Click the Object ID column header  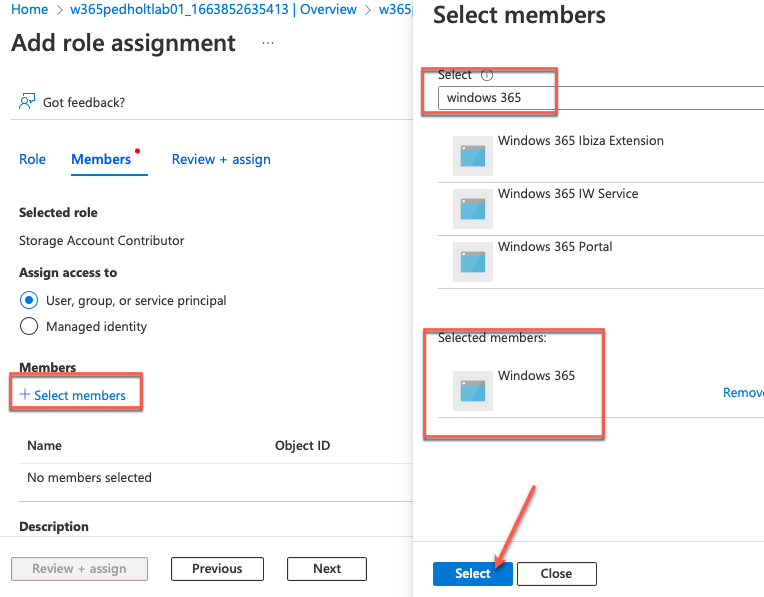point(302,445)
